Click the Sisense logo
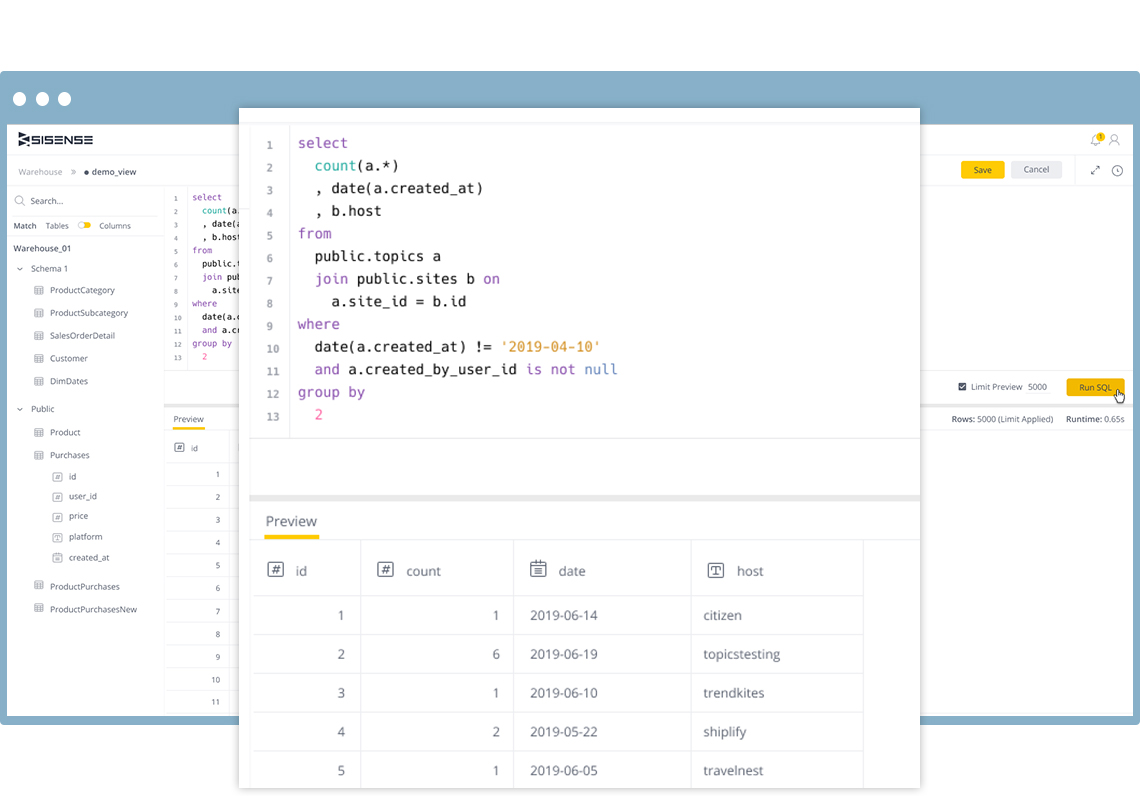This screenshot has height=796, width=1140. tap(56, 140)
